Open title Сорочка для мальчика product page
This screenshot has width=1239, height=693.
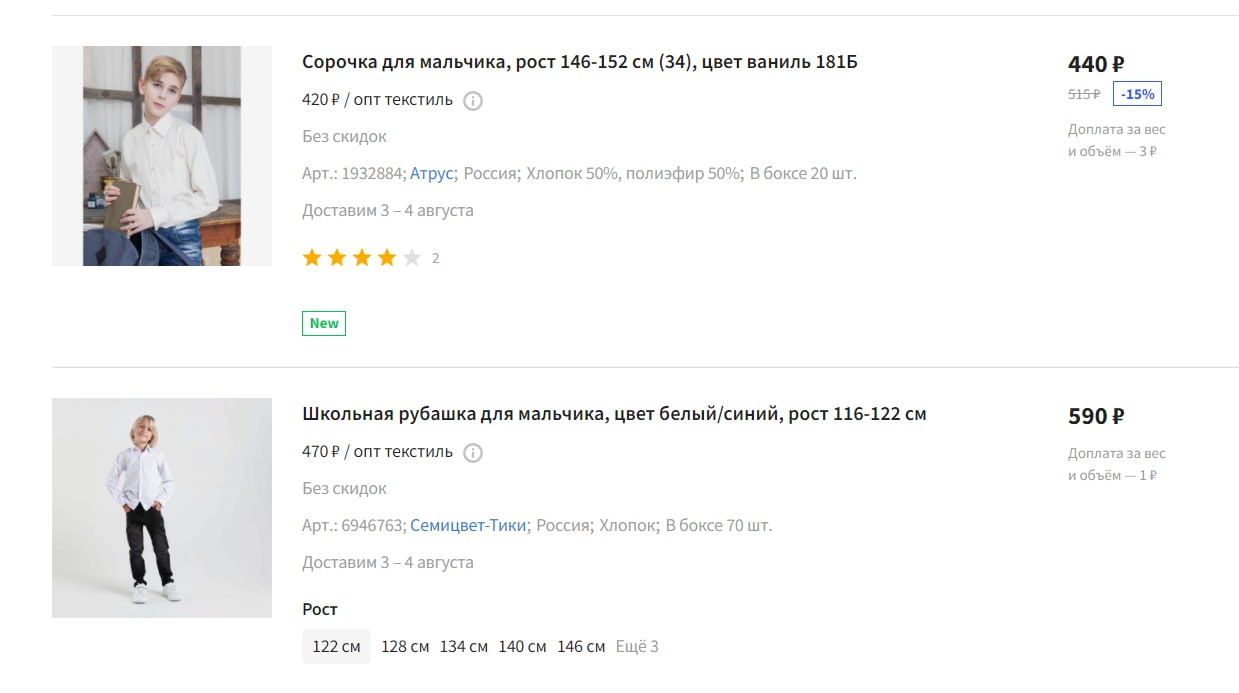pos(580,62)
